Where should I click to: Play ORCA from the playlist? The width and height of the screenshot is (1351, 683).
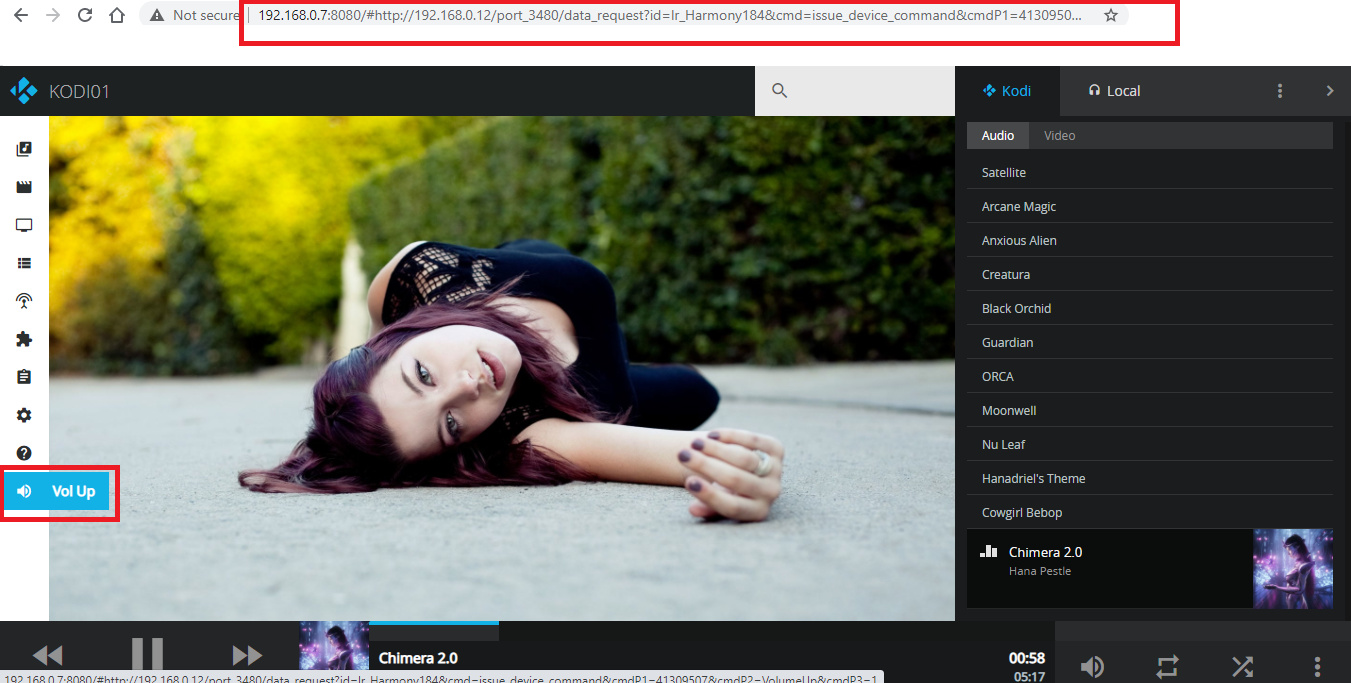tap(1150, 377)
